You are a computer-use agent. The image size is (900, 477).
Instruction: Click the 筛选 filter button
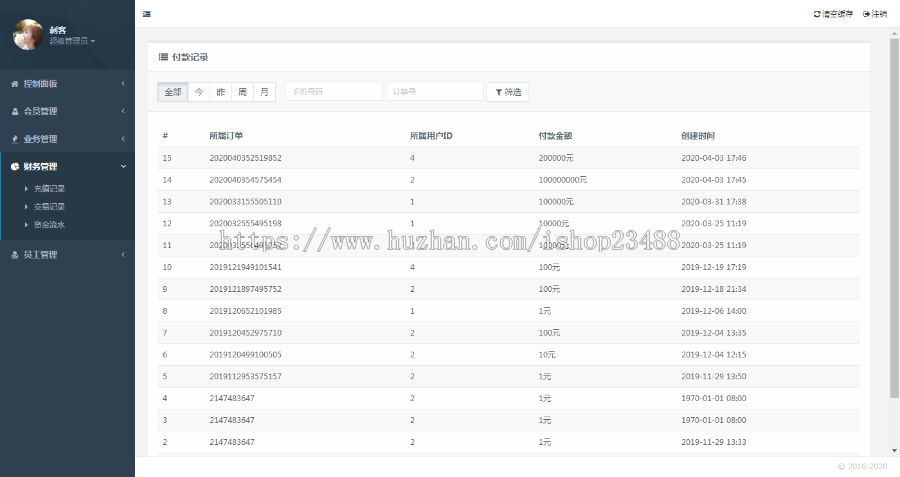click(x=507, y=92)
